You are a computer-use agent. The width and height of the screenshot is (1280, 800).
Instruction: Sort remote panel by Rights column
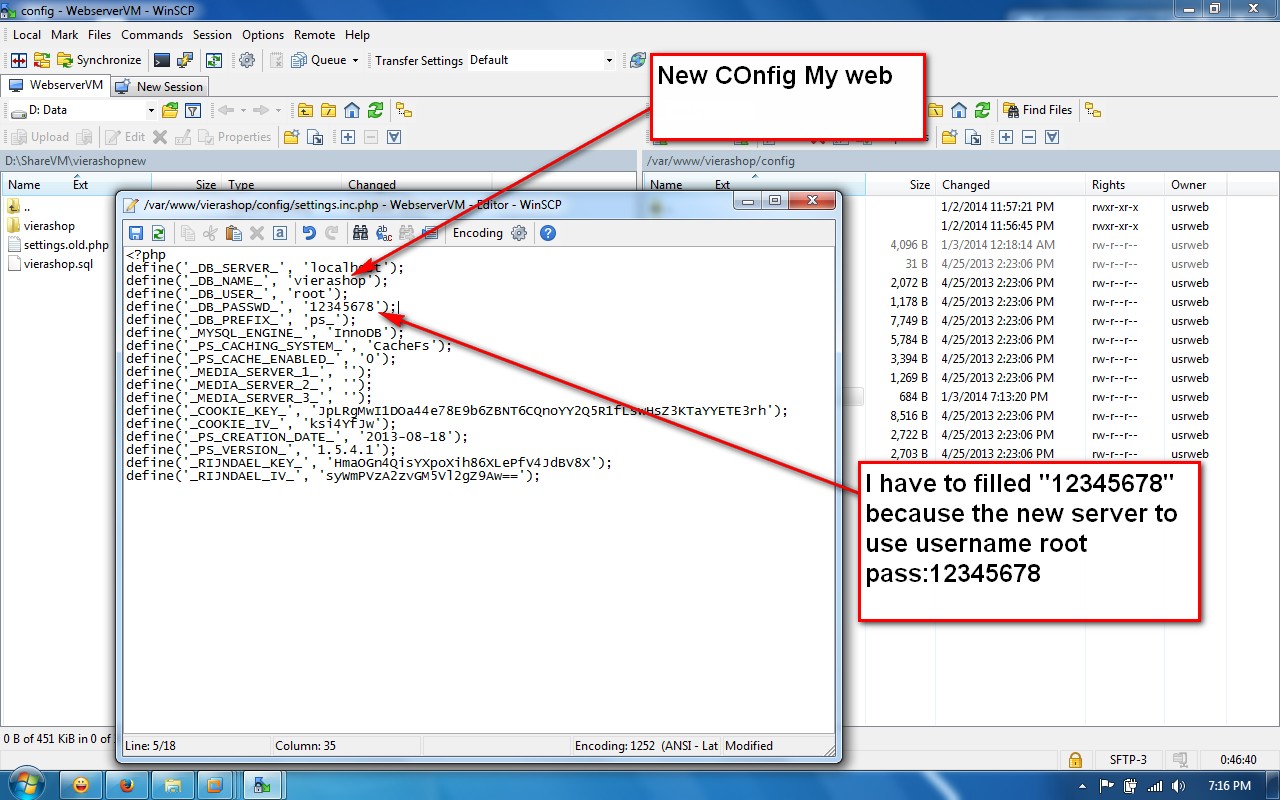(x=1124, y=185)
